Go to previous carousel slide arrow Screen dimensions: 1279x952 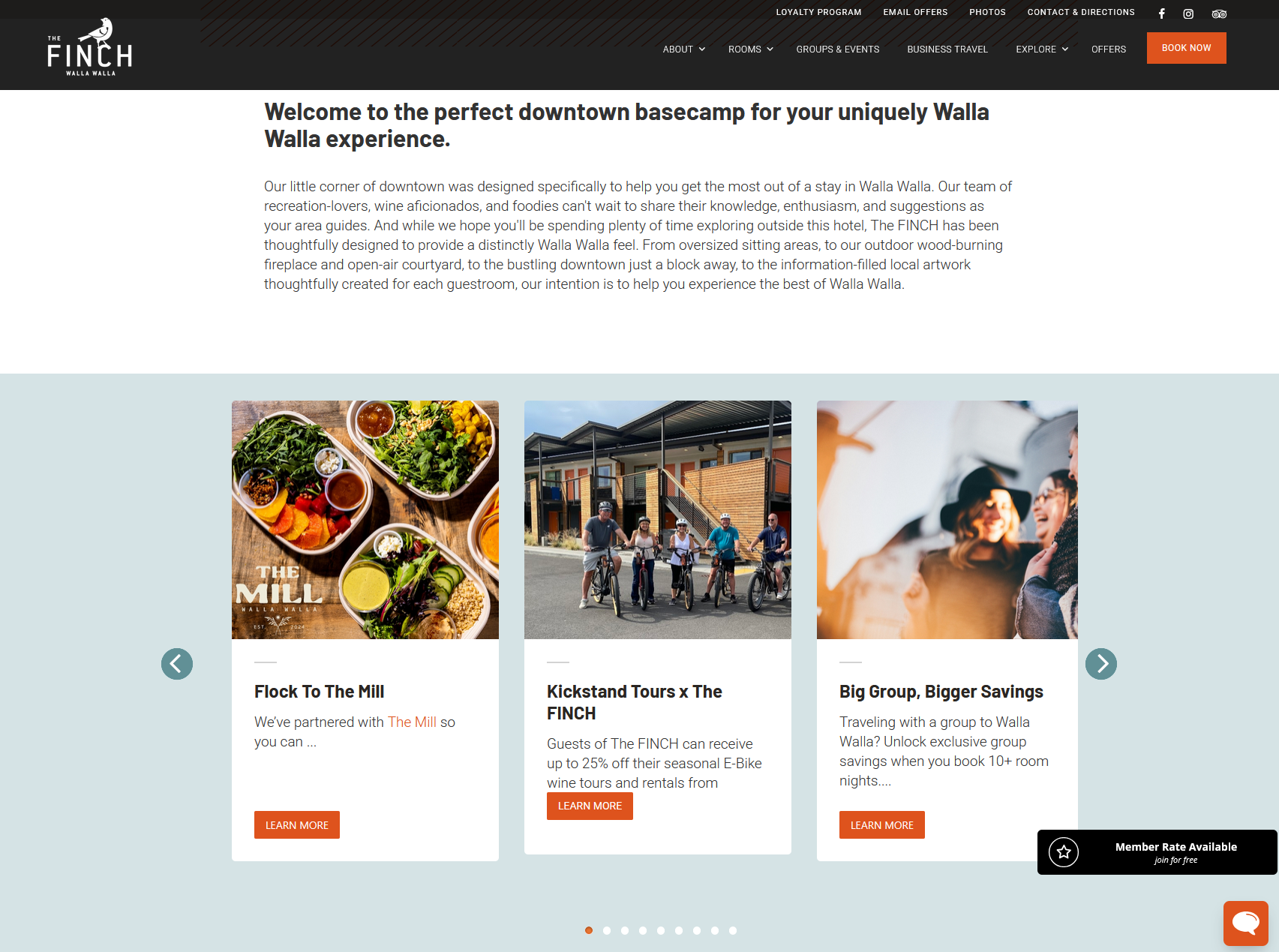click(x=177, y=664)
